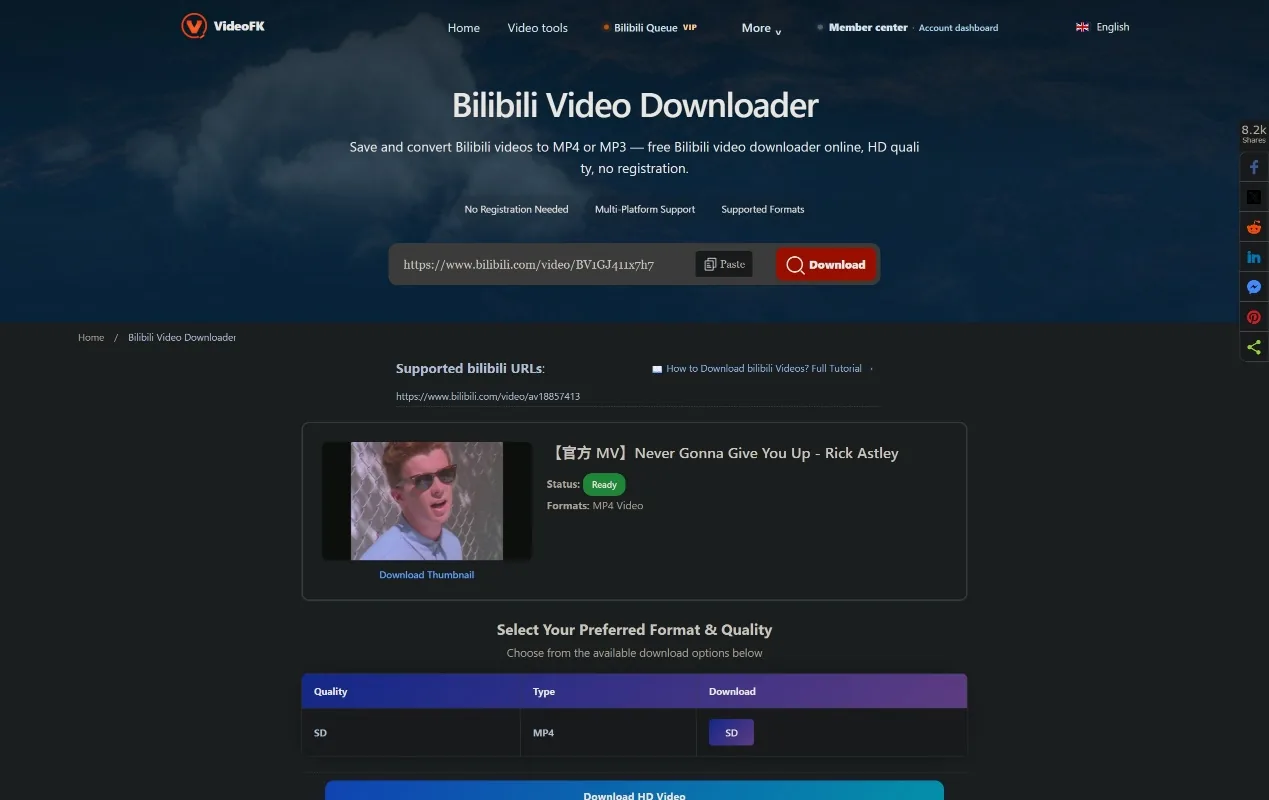Image resolution: width=1269 pixels, height=800 pixels.
Task: Open the Member center link
Action: click(867, 27)
